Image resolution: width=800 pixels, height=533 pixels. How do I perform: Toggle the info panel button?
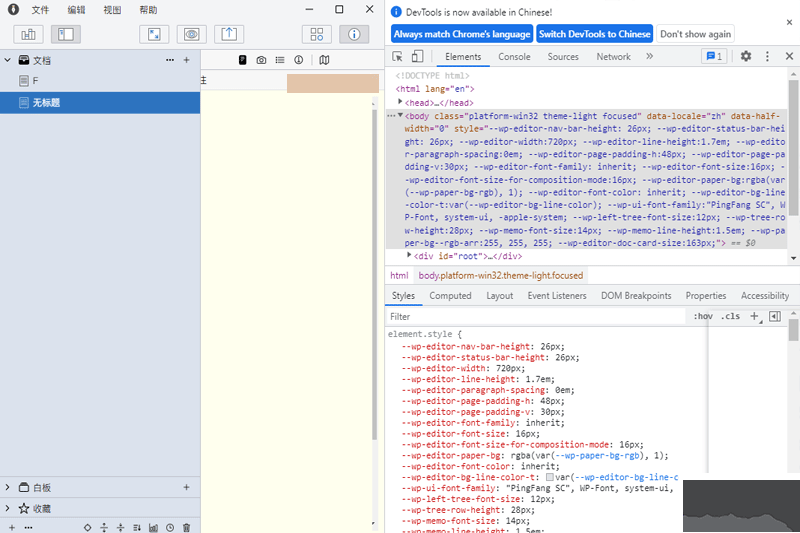click(x=353, y=34)
